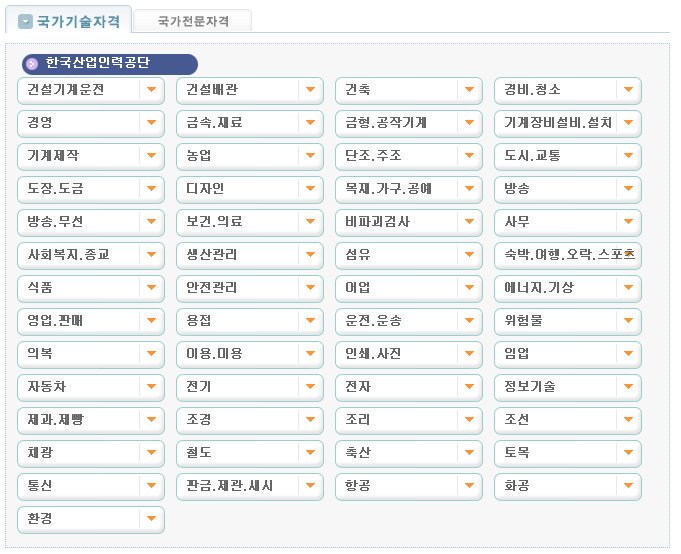
Task: Open the 토목 dropdown menu
Action: click(567, 453)
